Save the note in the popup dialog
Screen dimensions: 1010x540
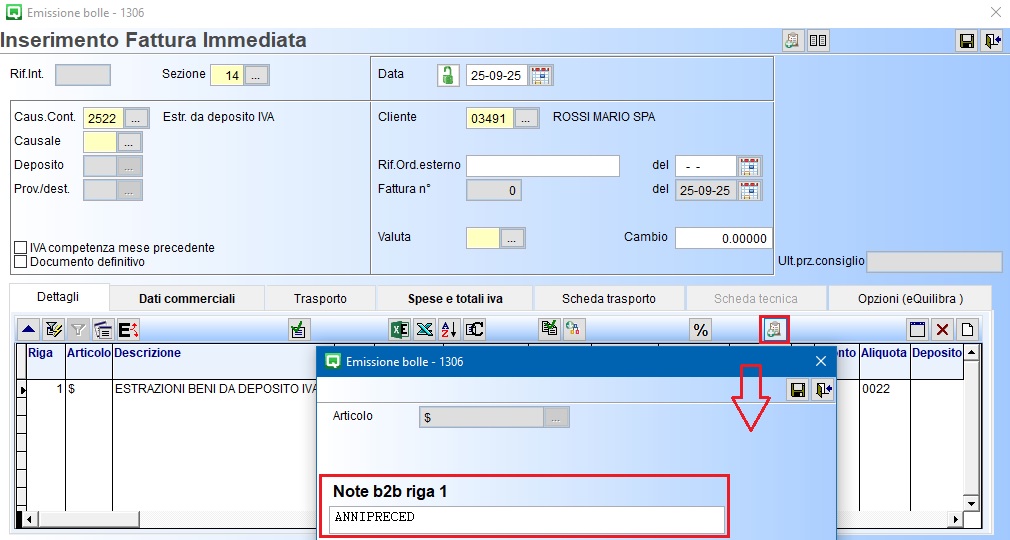[x=797, y=390]
